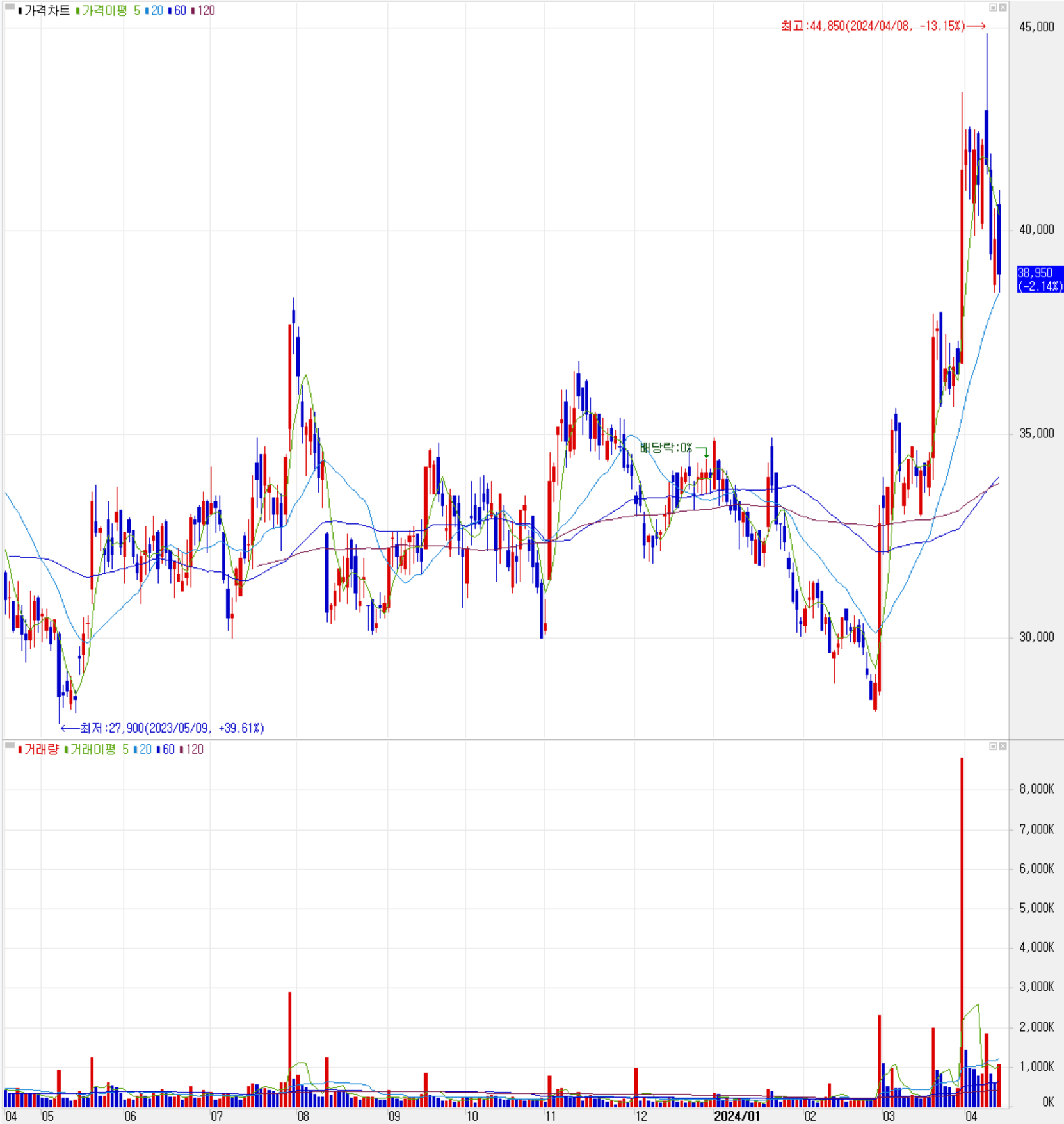Click the tallest red volume bar

tap(962, 933)
